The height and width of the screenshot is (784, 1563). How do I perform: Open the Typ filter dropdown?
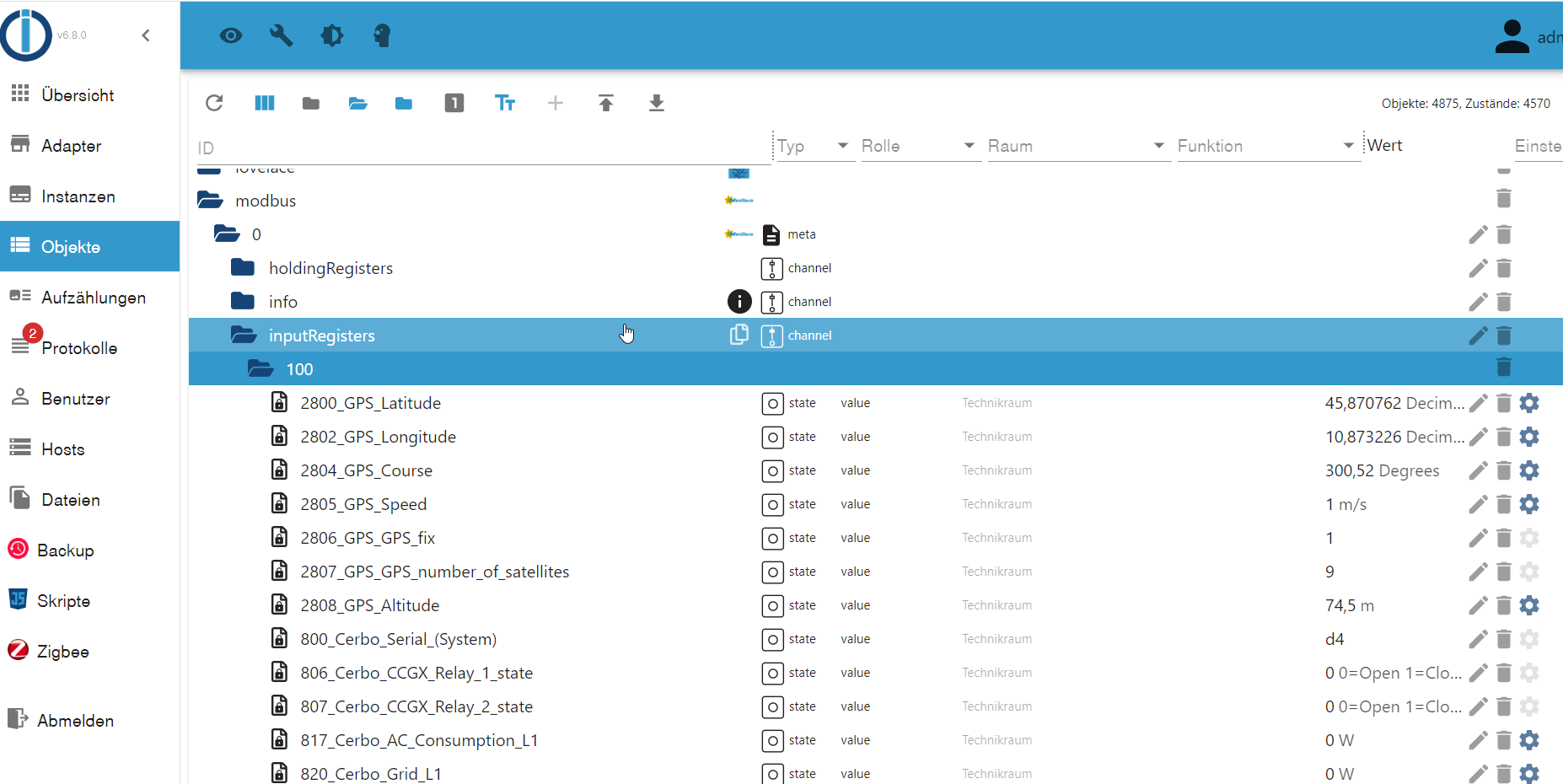click(x=815, y=146)
